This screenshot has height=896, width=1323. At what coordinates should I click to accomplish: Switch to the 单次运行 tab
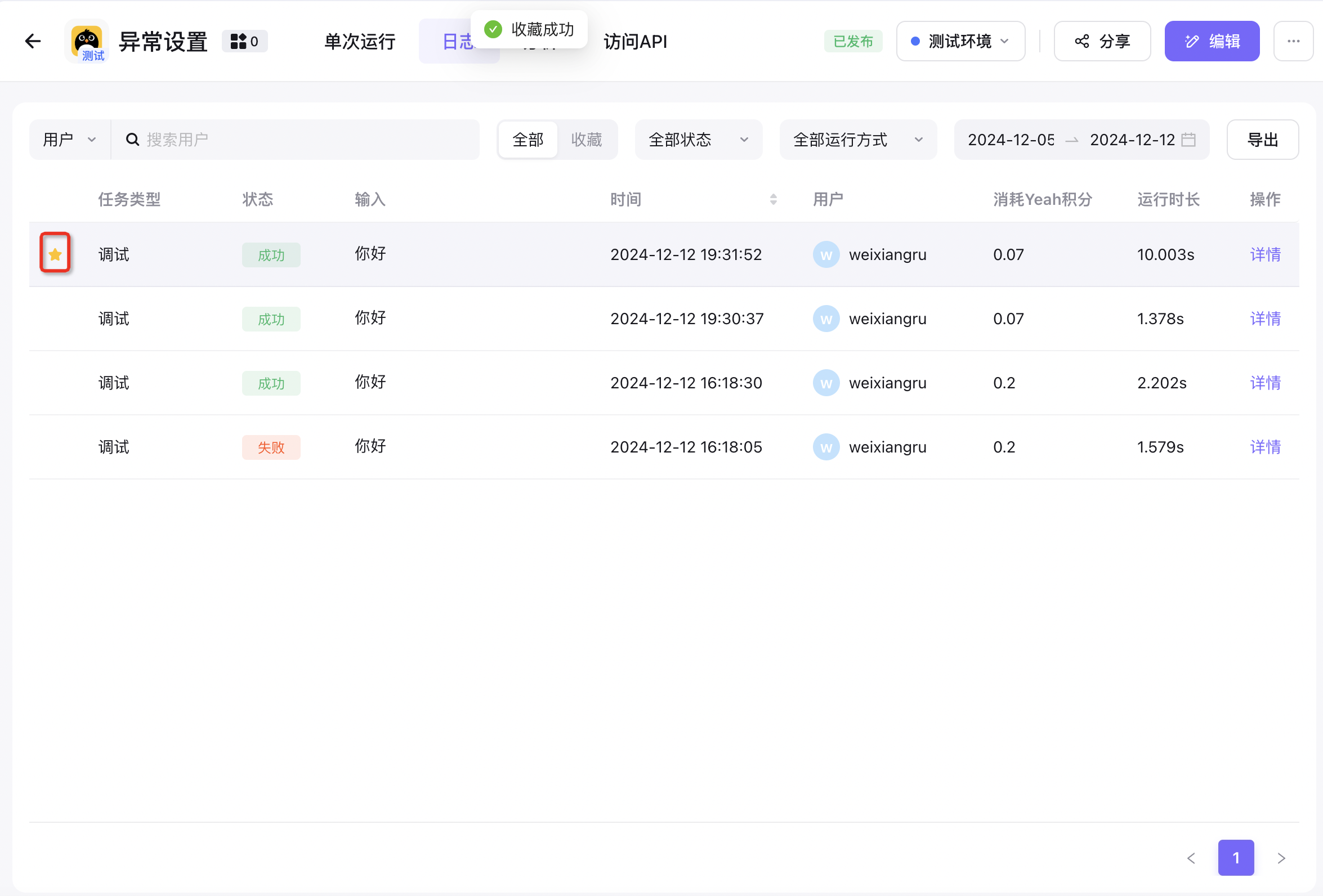(x=360, y=41)
